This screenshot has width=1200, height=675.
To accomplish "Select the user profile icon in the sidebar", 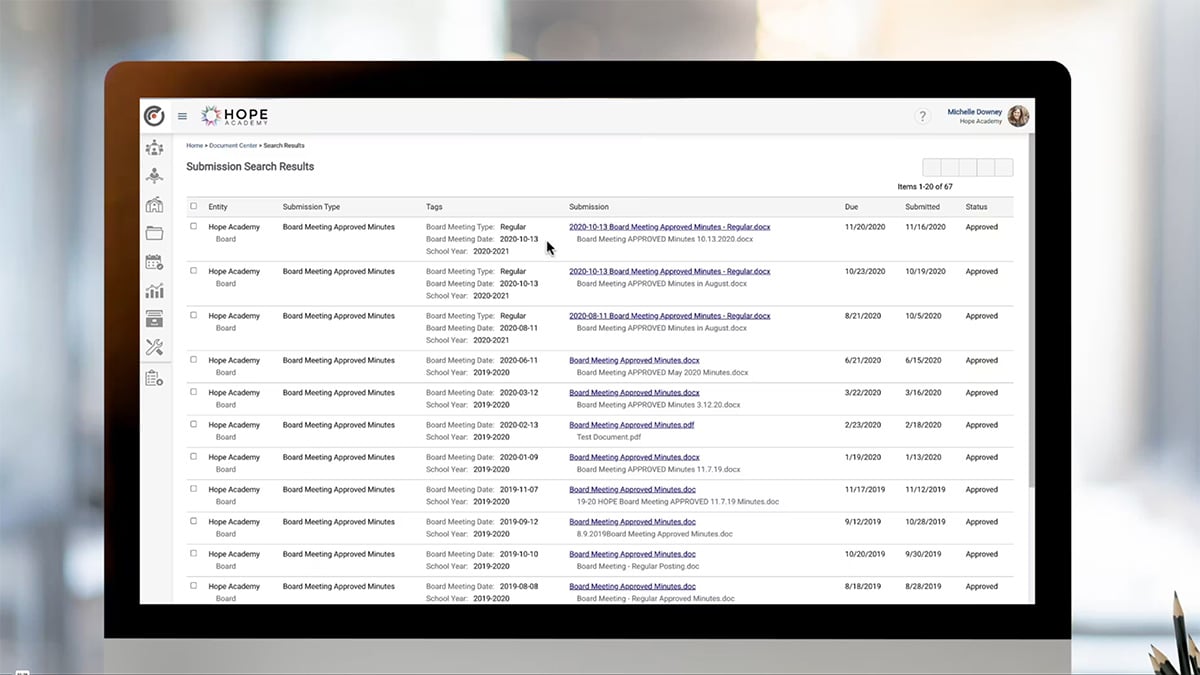I will click(x=155, y=175).
